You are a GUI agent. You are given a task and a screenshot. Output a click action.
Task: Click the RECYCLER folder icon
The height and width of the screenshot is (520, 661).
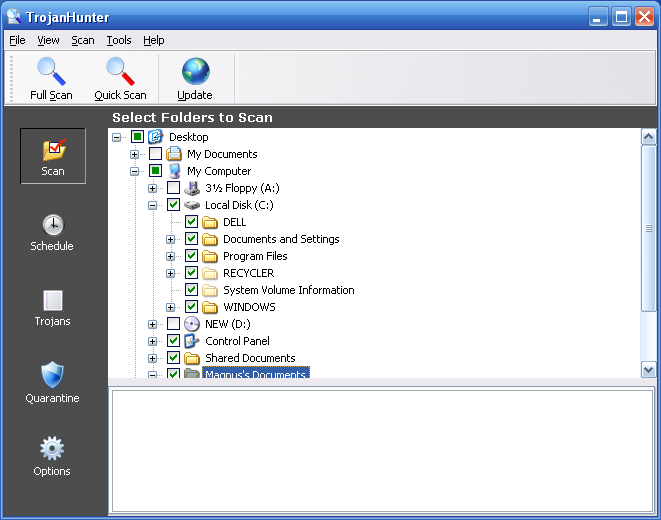pyautogui.click(x=210, y=273)
